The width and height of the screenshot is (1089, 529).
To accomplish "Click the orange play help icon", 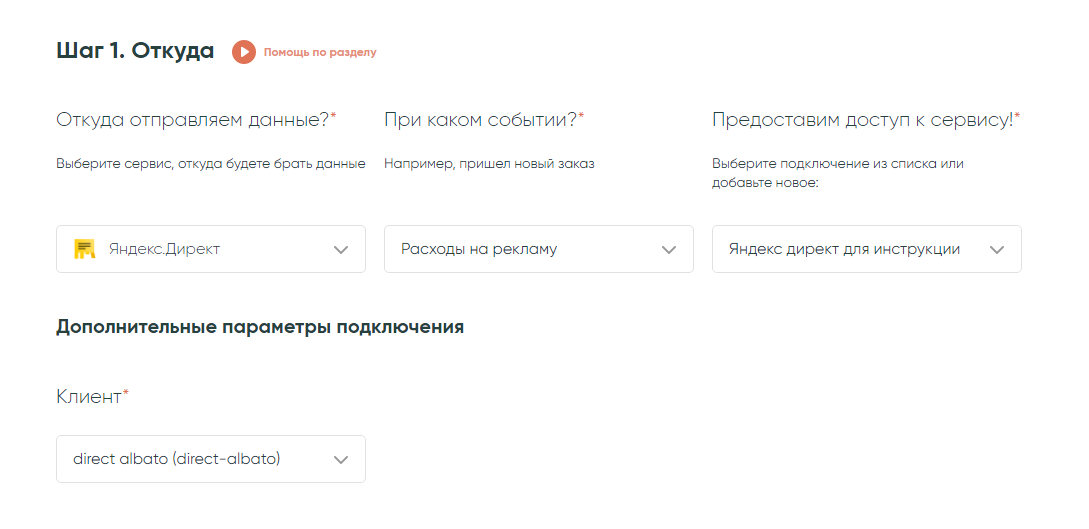I will [x=244, y=52].
